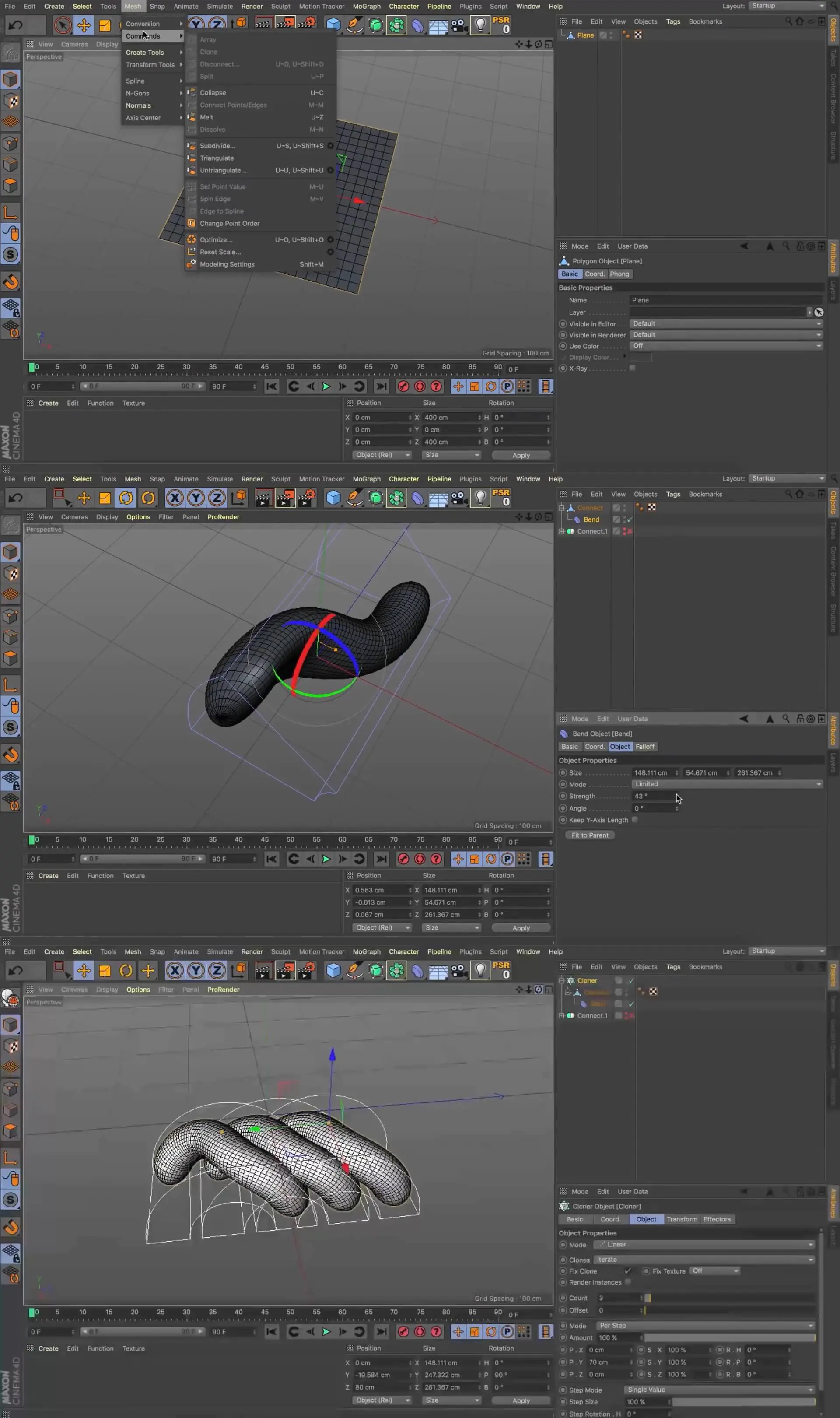Adjust Step Size slider in Cloner
Viewport: 840px width, 1418px height.
[744, 1401]
